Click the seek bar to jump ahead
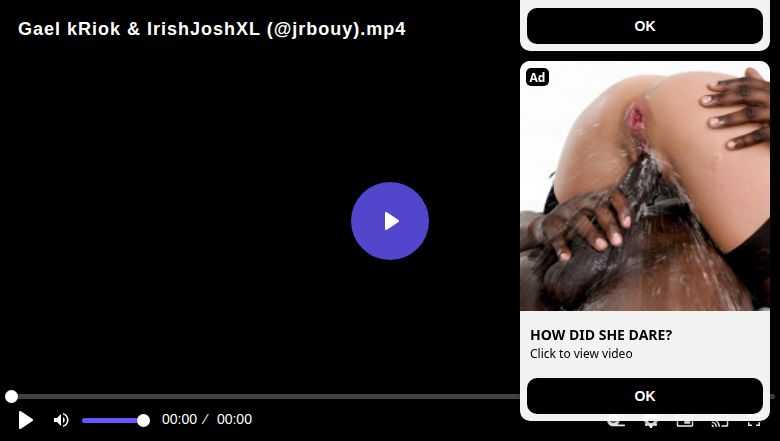This screenshot has width=780, height=441. coord(264,396)
